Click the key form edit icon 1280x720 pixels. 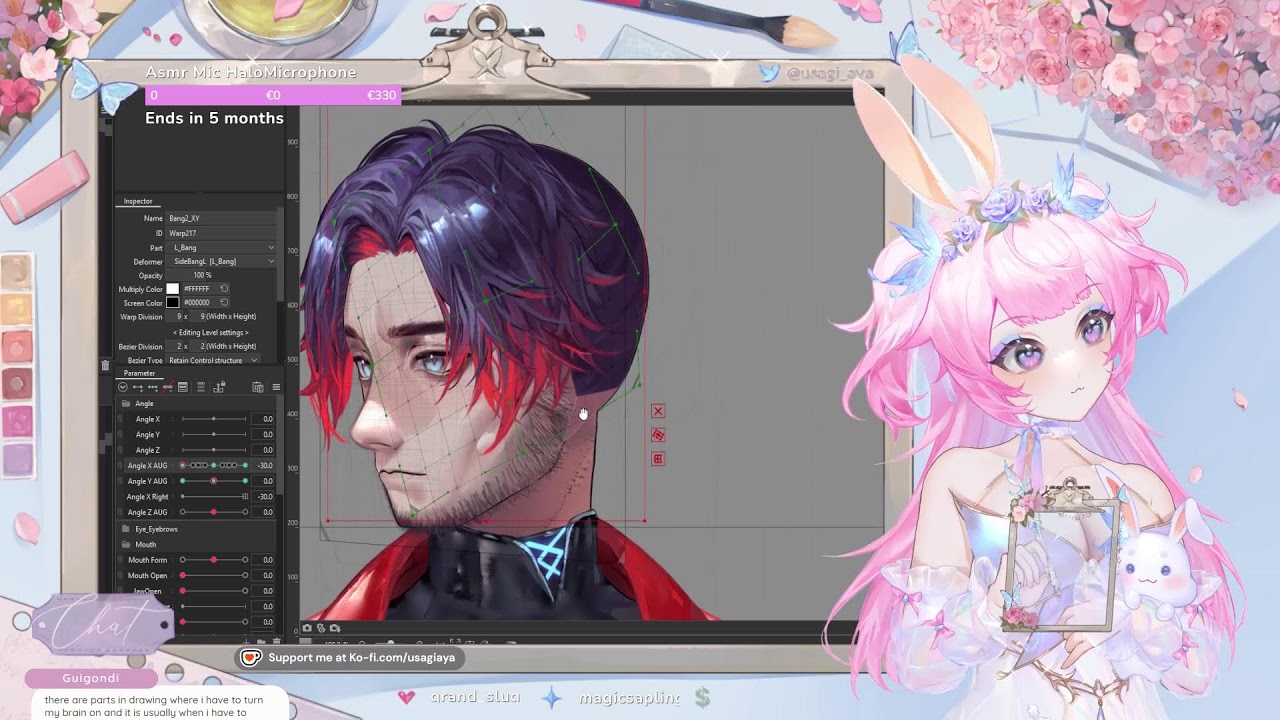pos(185,387)
